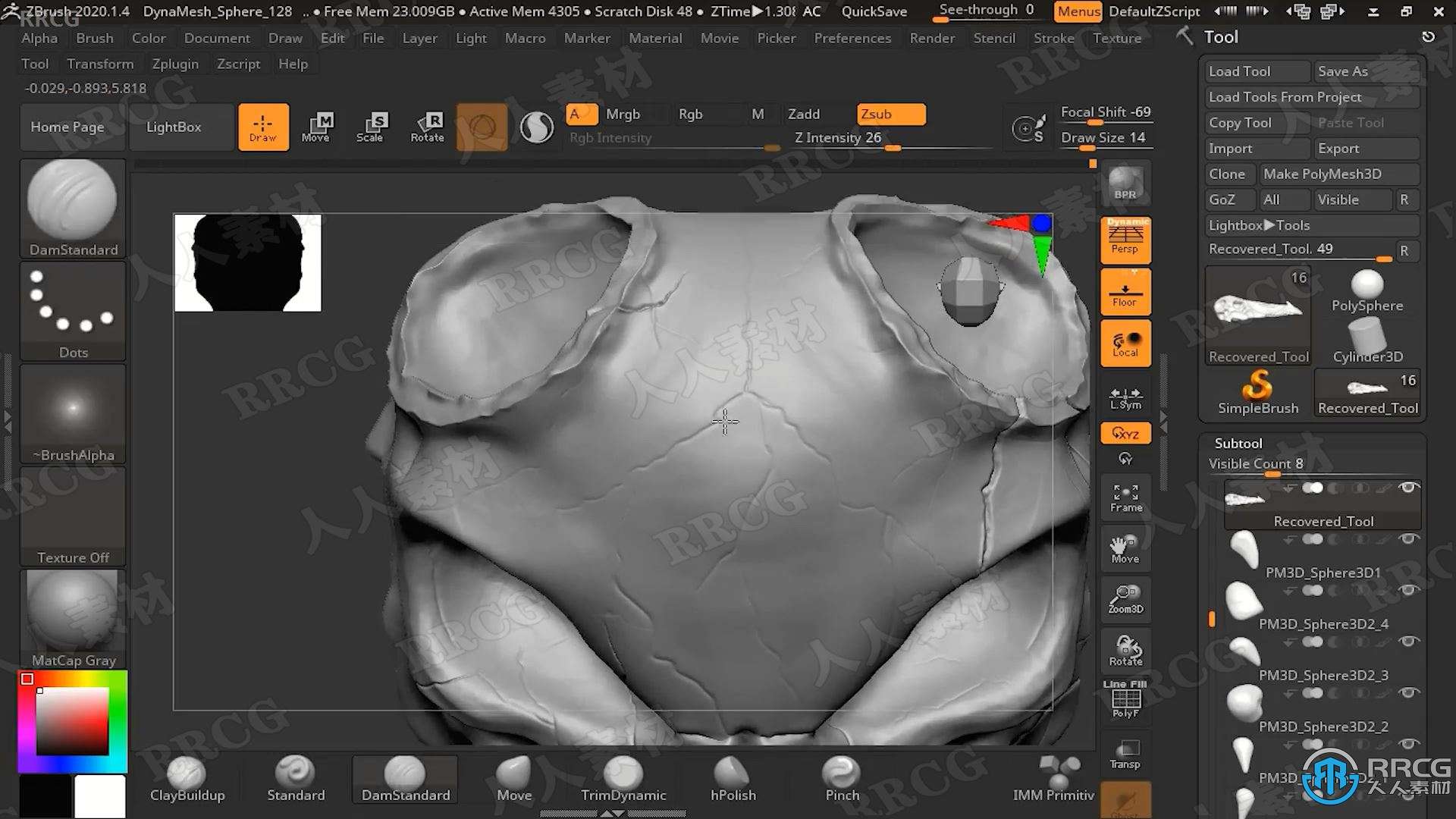Activate the Frame view option
Screen dimensions: 1456x819
(x=1125, y=497)
